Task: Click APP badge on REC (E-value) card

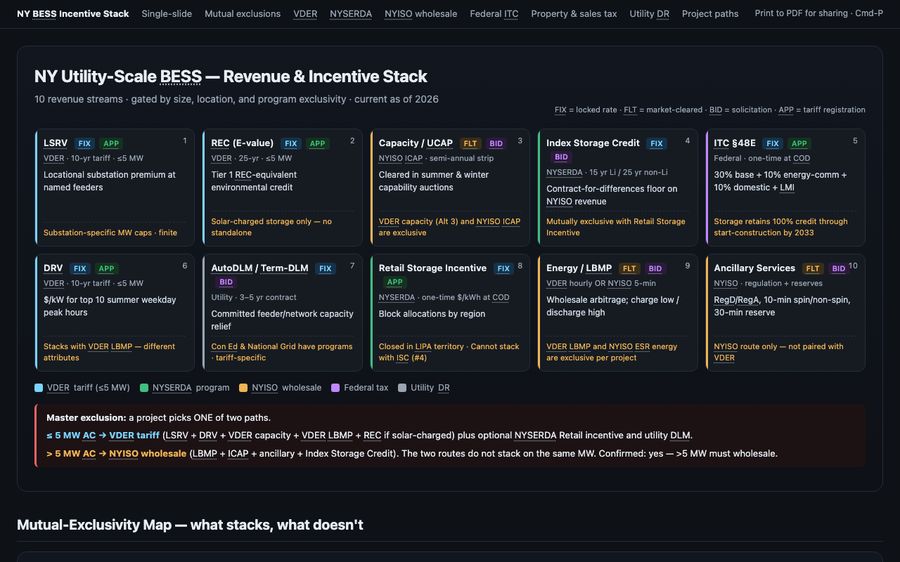Action: pos(317,144)
